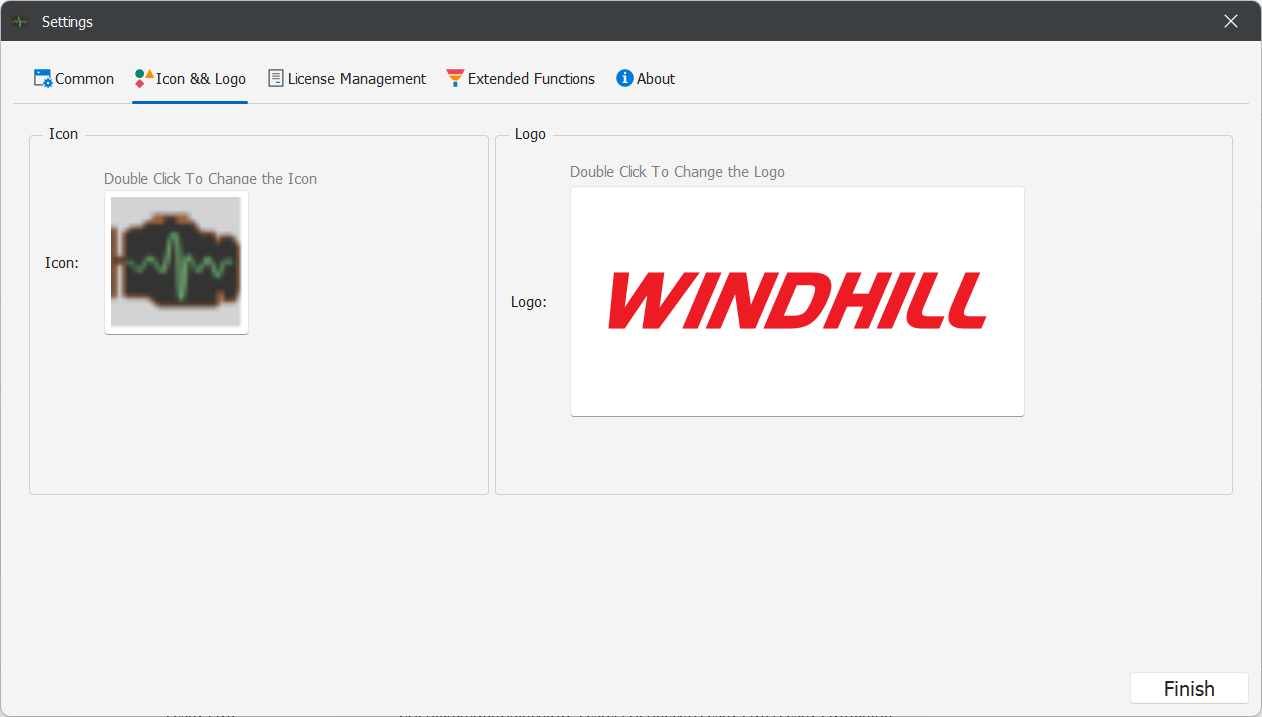The image size is (1262, 717).
Task: Click the blue info icon beside About
Action: tap(625, 78)
